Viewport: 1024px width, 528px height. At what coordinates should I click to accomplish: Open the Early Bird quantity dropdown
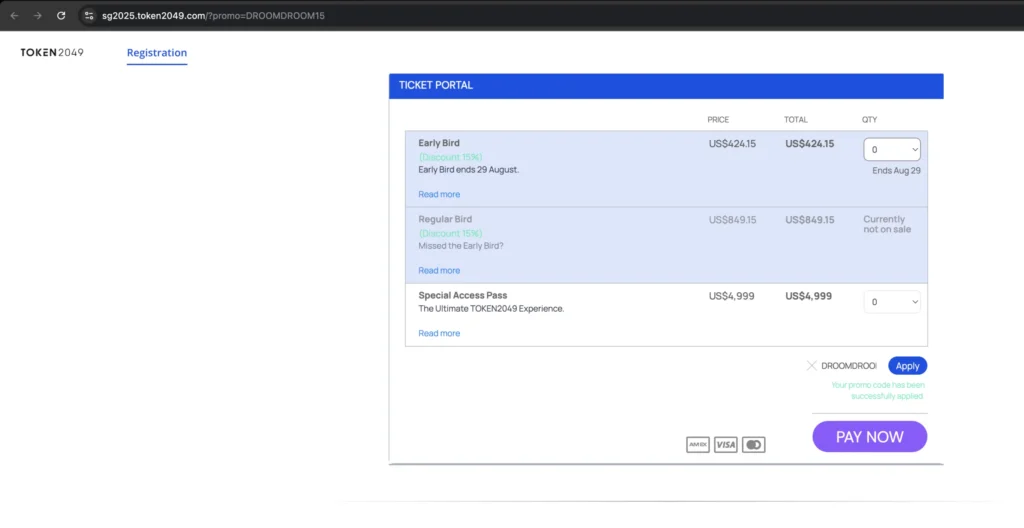[892, 150]
